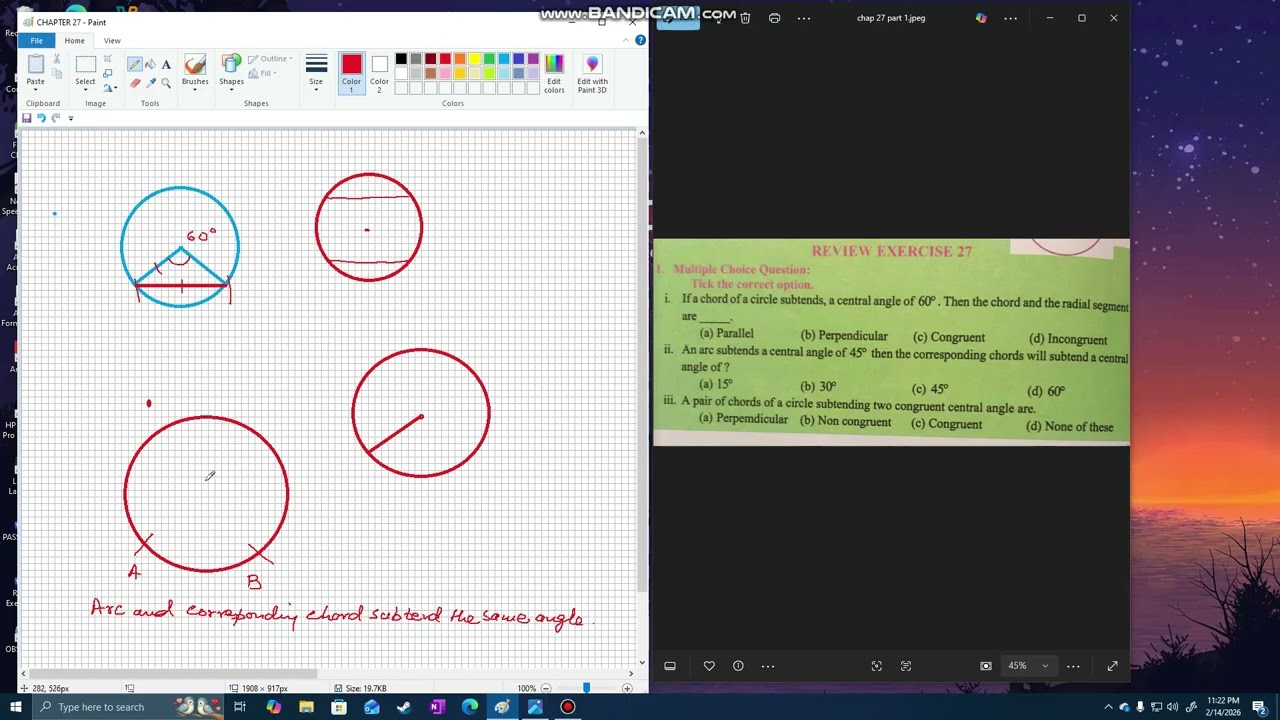Open Paint Help question mark
1280x720 pixels.
click(x=640, y=40)
